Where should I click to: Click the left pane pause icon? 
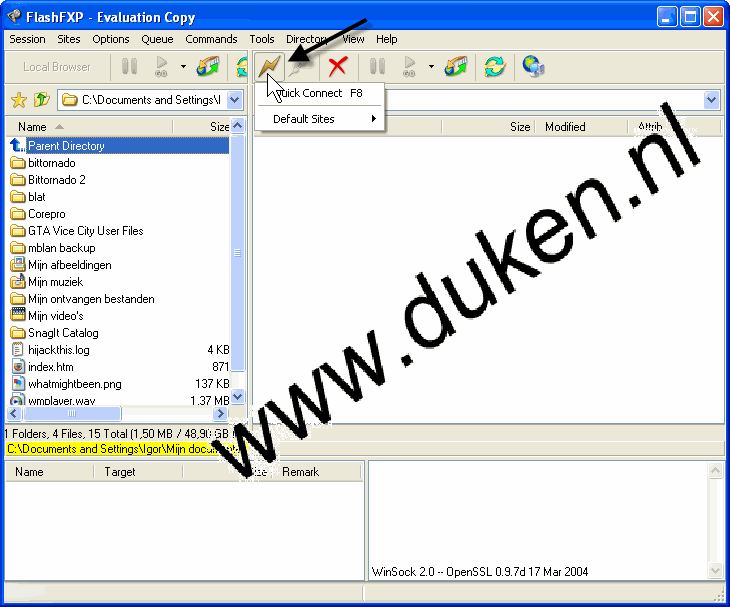coord(129,66)
